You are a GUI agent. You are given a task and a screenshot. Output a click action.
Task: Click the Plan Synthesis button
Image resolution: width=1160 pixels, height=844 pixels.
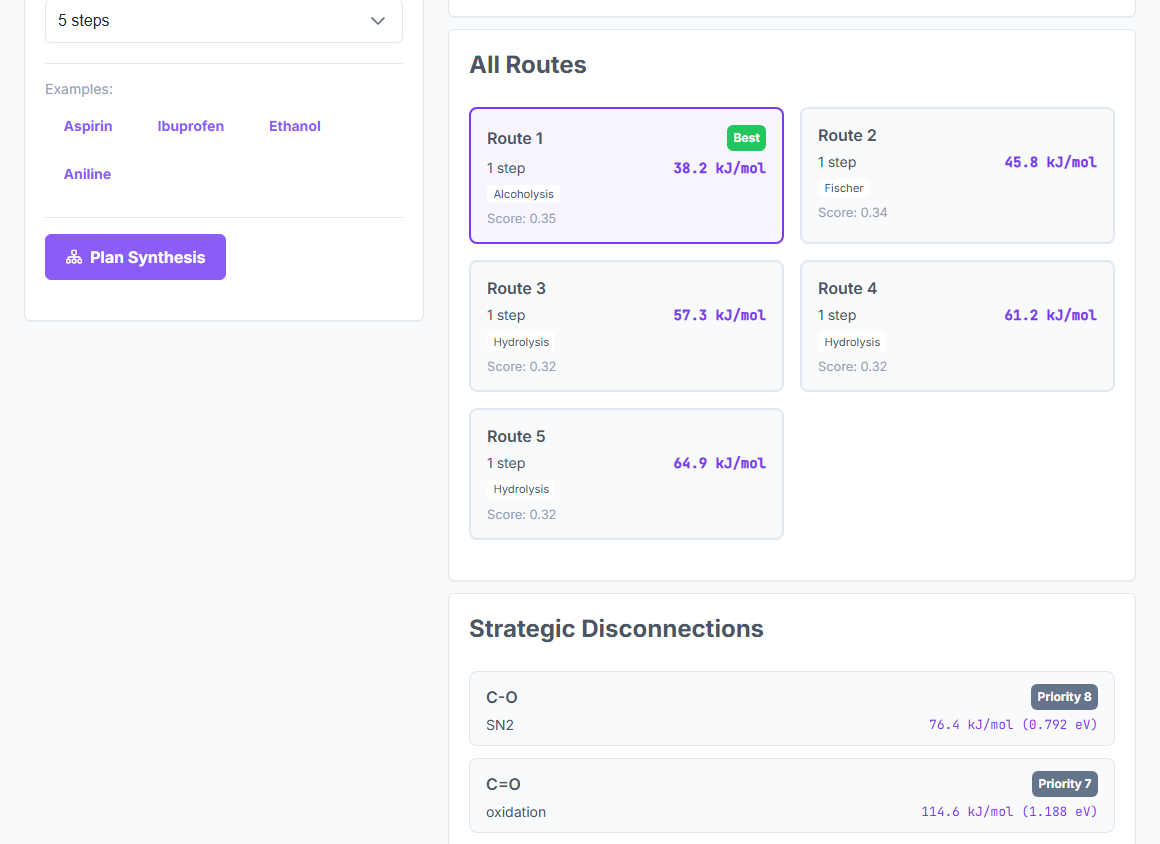point(135,257)
